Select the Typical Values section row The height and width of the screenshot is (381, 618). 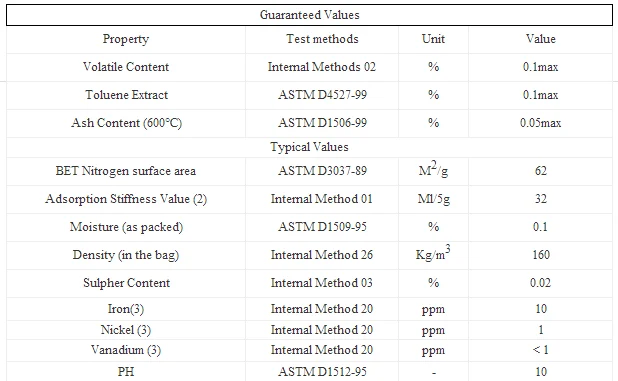[x=309, y=147]
